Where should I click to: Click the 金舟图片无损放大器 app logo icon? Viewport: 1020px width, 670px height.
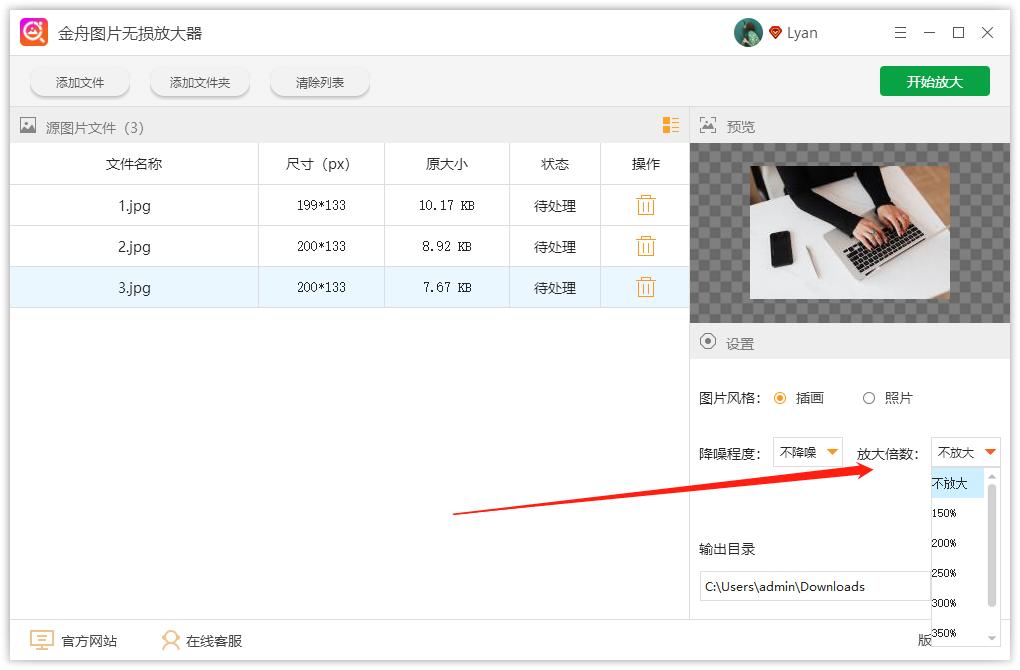click(33, 31)
